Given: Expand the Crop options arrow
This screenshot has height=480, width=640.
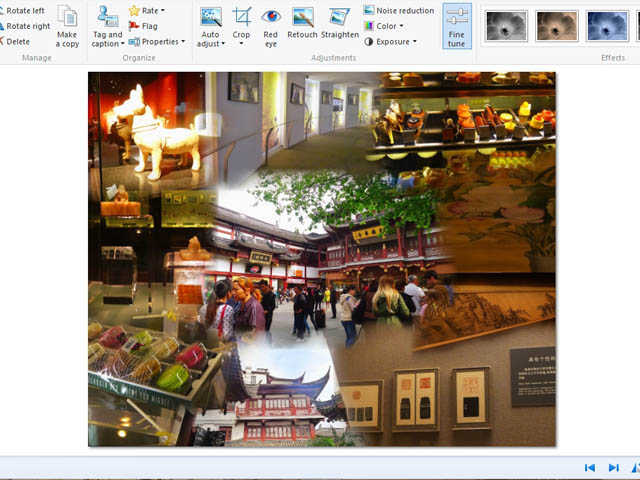Looking at the screenshot, I should (241, 44).
